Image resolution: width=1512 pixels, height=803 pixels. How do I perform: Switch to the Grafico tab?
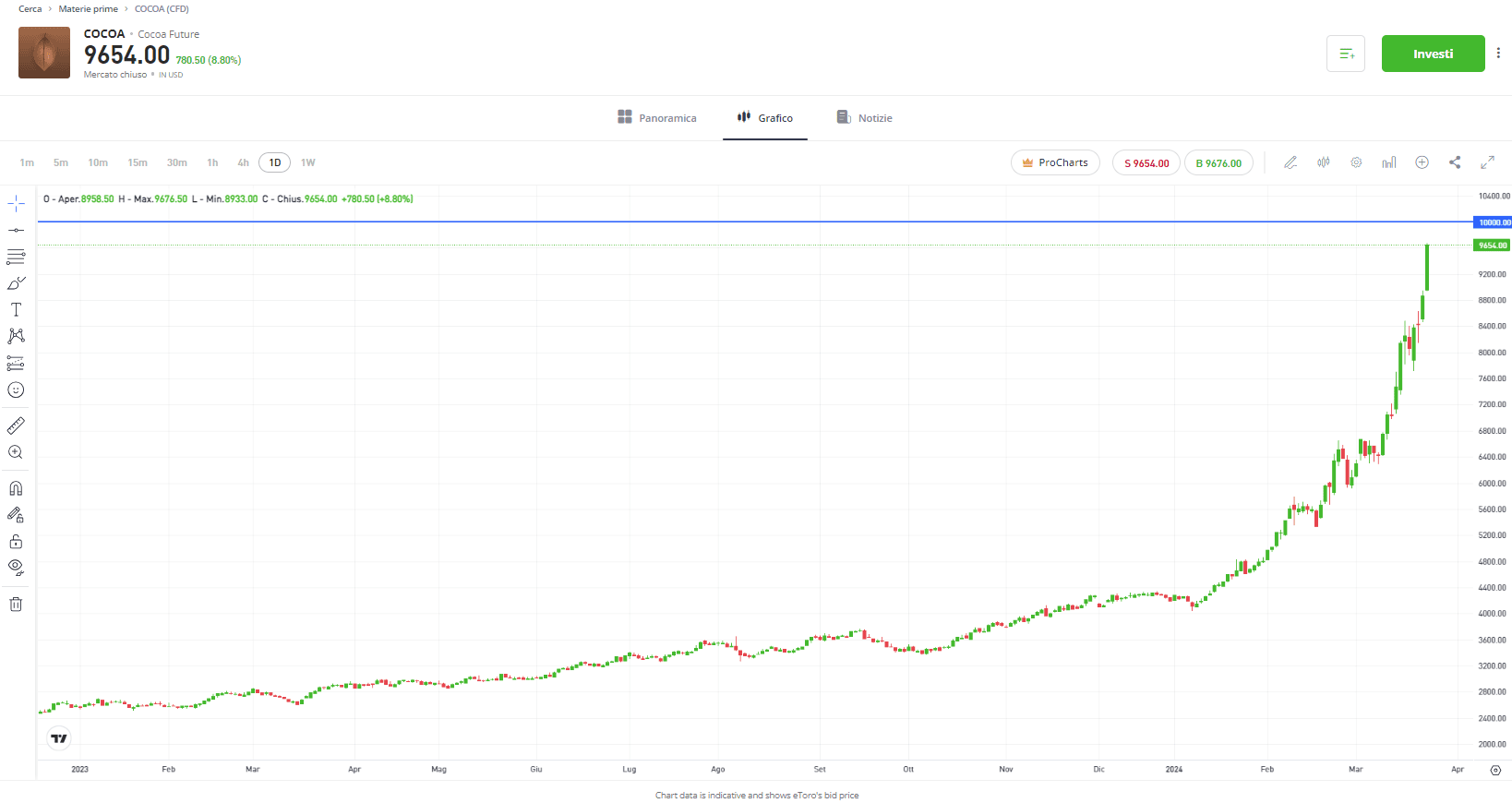[765, 118]
